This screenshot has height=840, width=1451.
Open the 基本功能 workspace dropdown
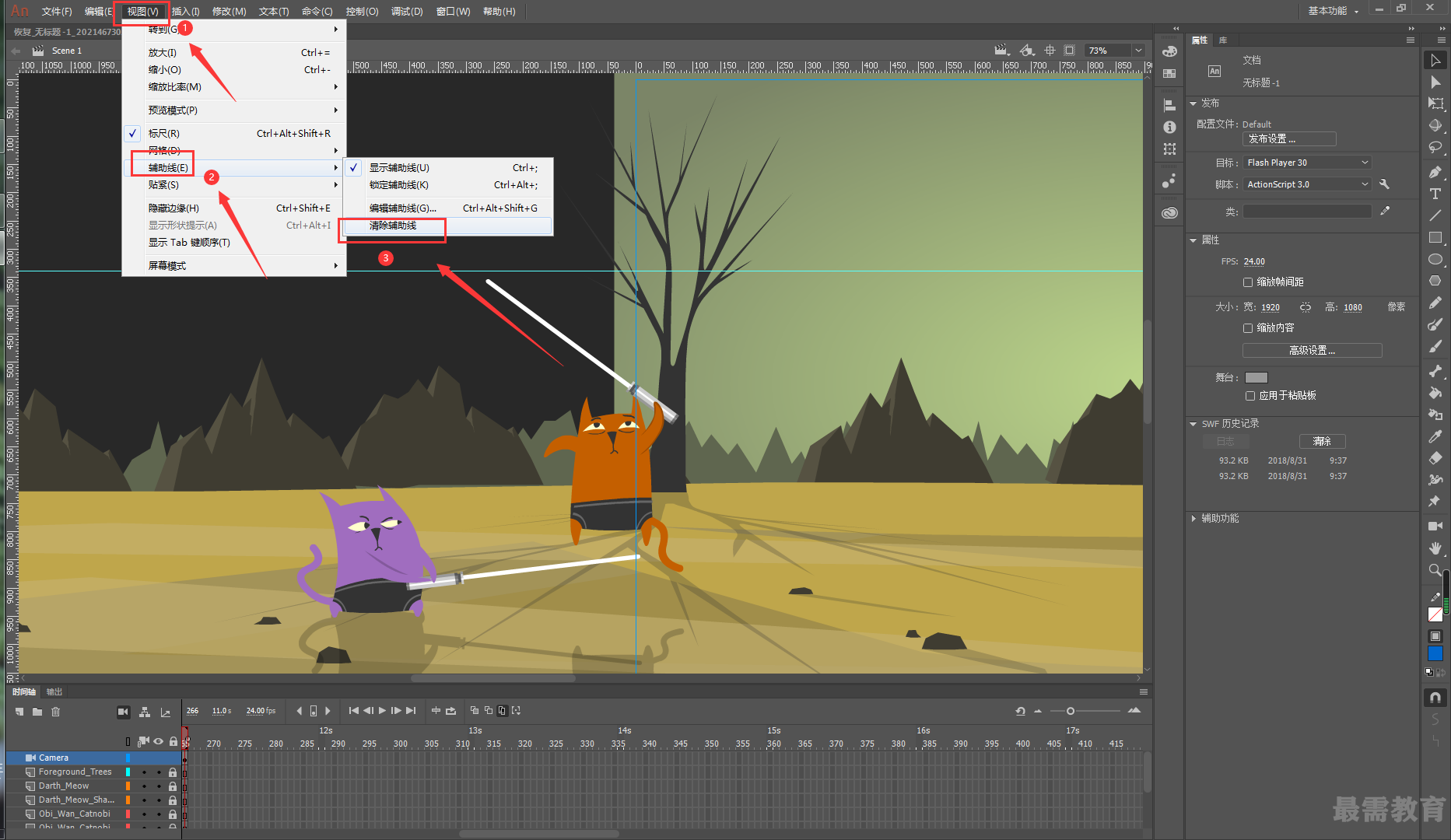(1333, 11)
